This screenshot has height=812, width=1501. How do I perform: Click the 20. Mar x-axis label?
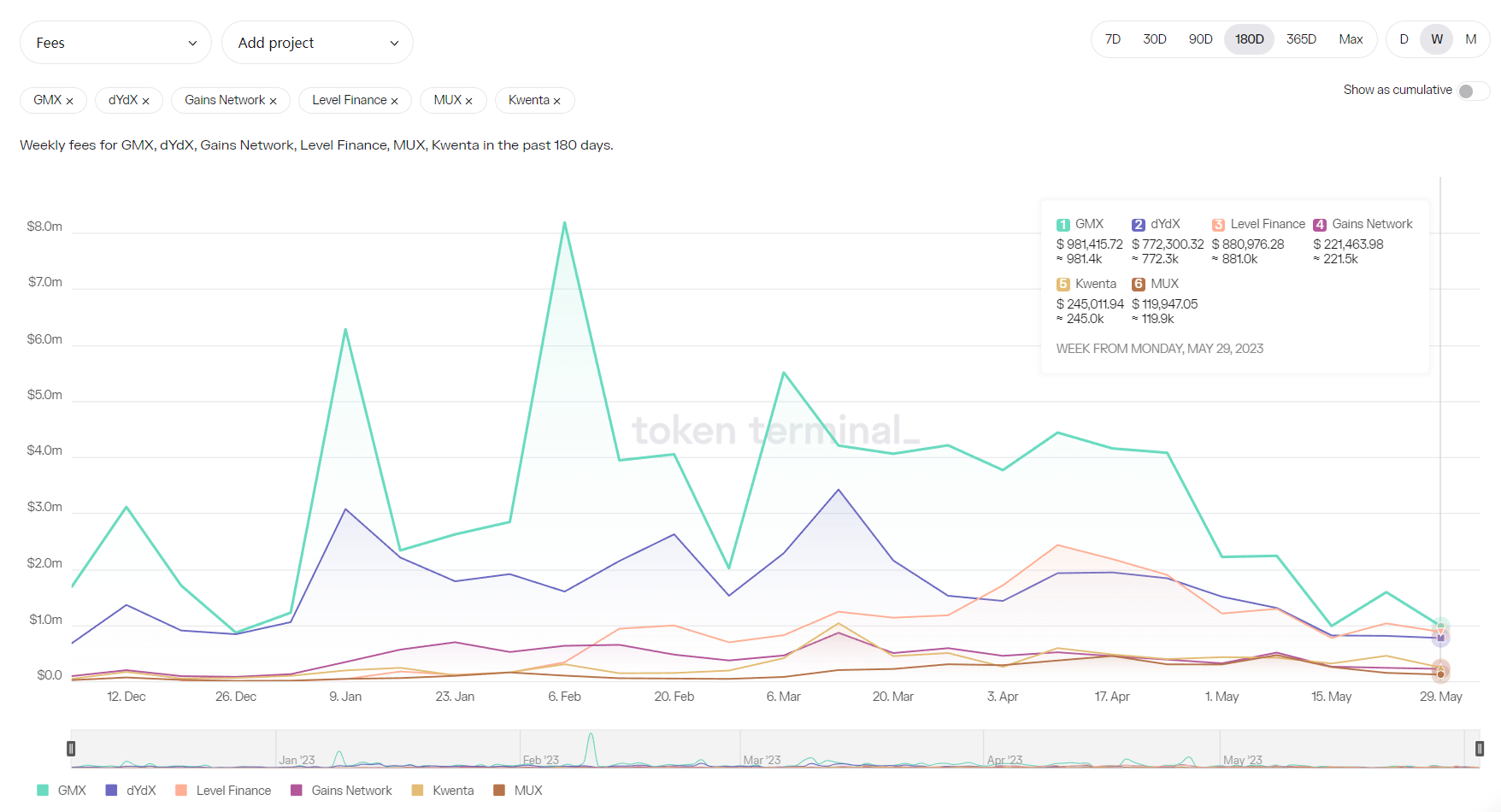click(x=892, y=697)
